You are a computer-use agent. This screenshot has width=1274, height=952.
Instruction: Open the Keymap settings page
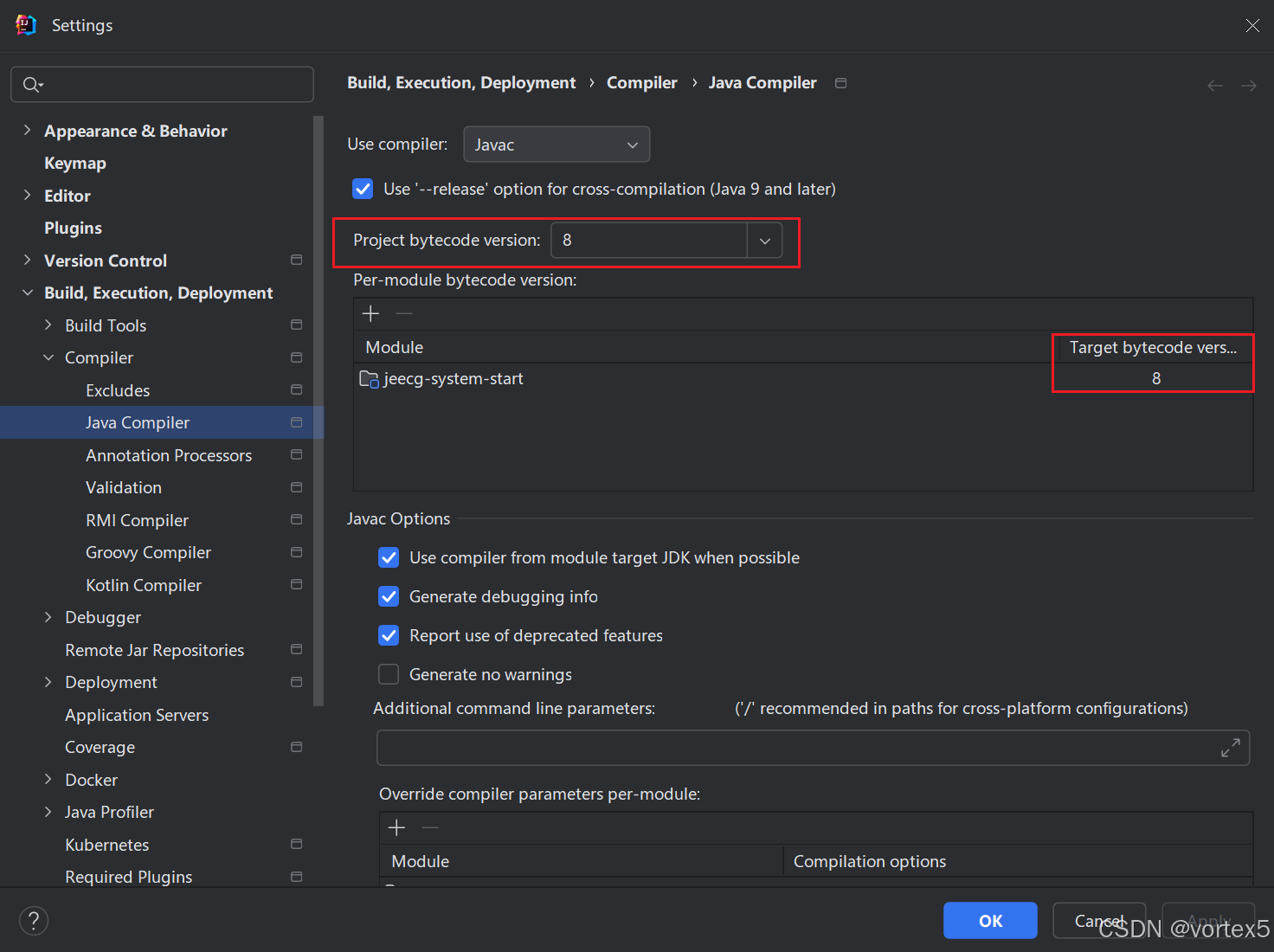[75, 163]
